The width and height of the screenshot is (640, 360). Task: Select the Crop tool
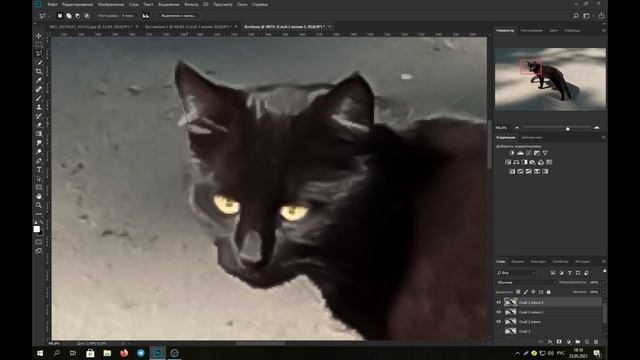39,71
